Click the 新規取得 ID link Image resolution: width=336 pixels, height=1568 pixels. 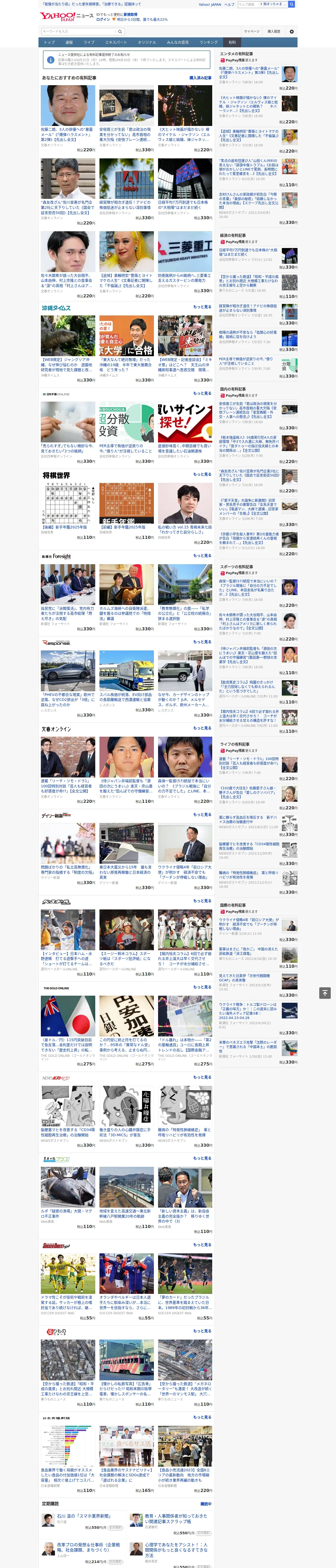131,15
